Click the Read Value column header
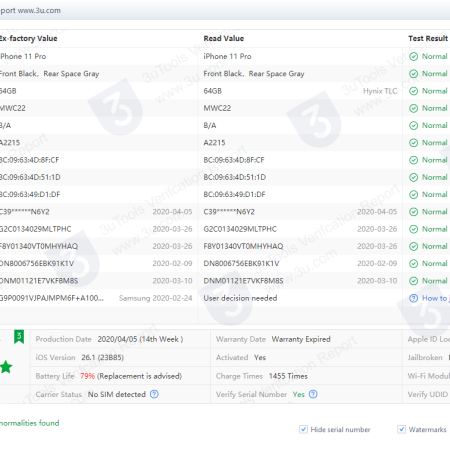This screenshot has height=450, width=450. click(224, 38)
